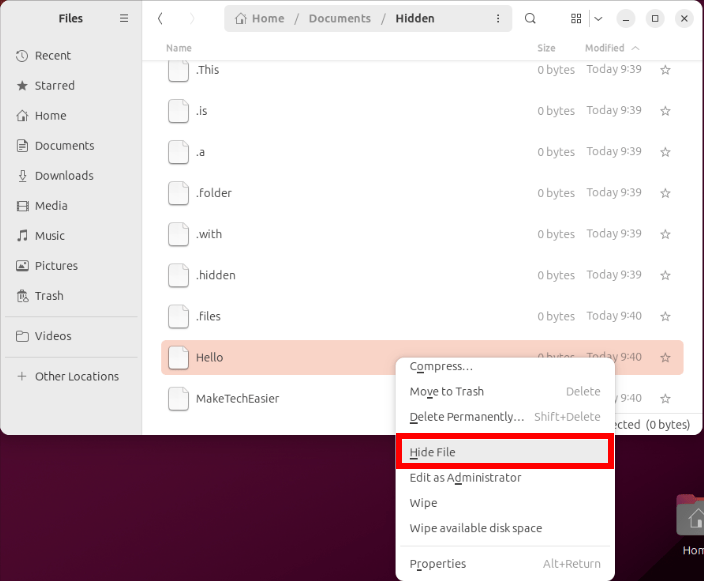This screenshot has height=581, width=704.
Task: Choose Wipe from context menu
Action: click(x=505, y=503)
